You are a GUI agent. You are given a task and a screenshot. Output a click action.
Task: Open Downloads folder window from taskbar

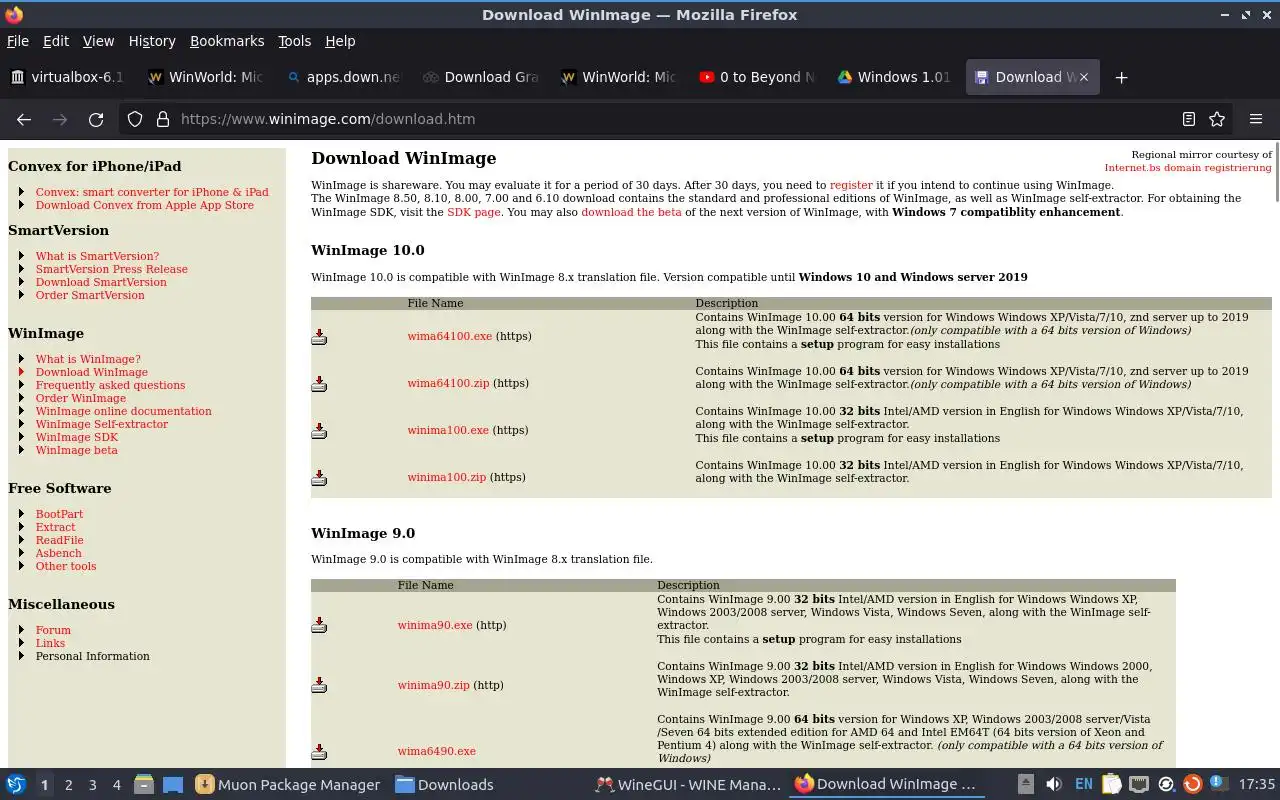(444, 785)
